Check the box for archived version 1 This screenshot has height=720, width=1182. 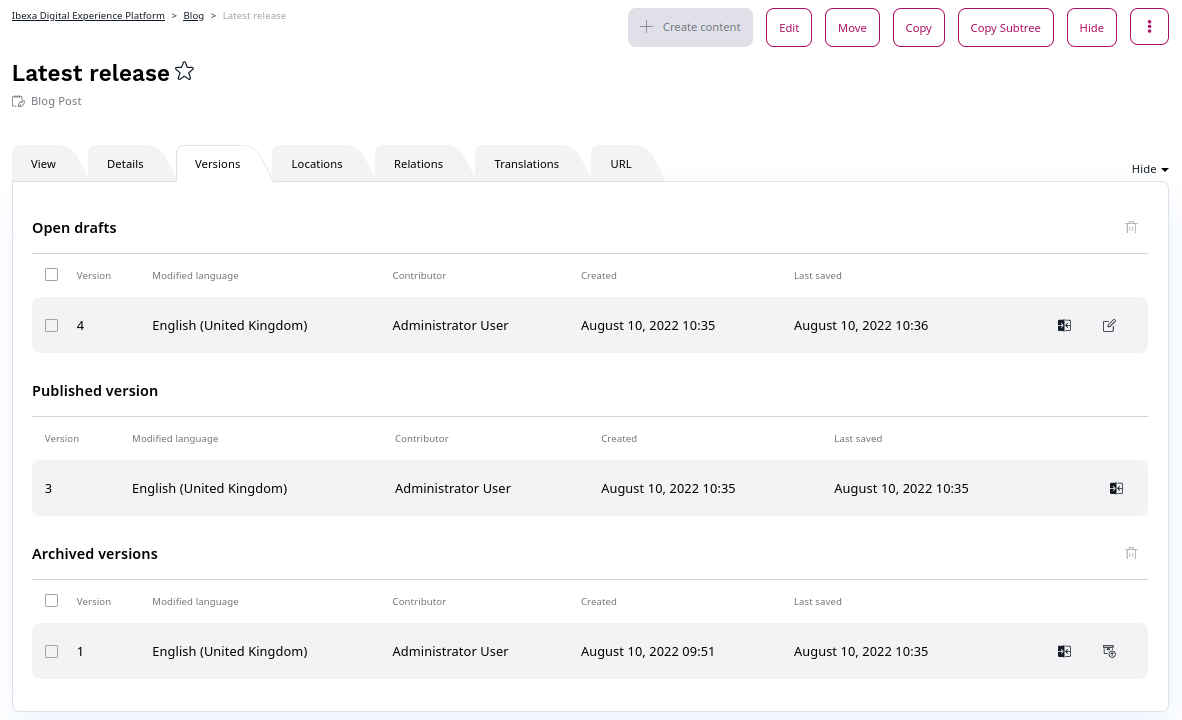click(x=52, y=651)
